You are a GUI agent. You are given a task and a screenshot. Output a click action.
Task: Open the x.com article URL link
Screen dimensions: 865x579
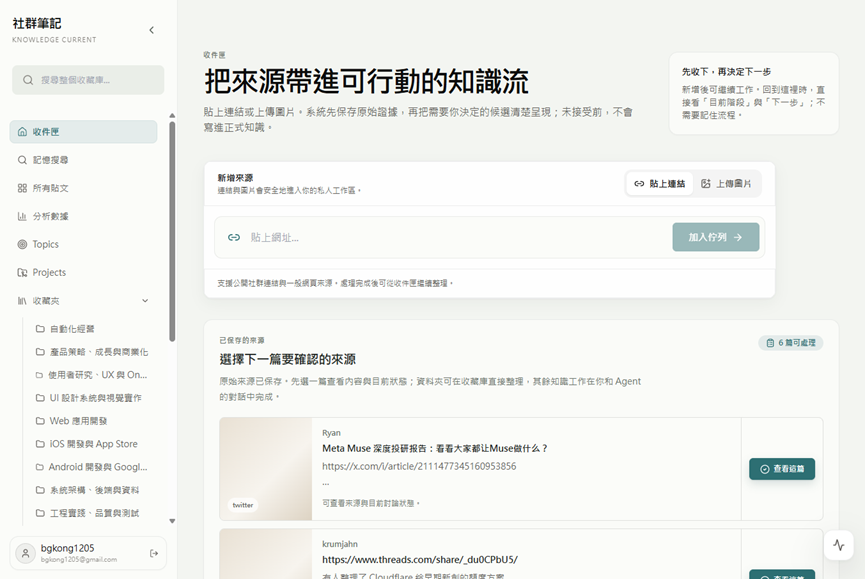click(x=419, y=467)
